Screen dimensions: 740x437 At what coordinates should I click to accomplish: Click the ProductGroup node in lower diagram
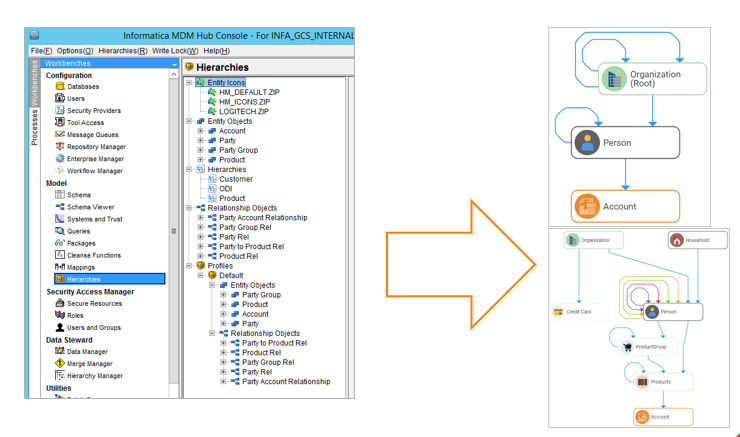pos(648,347)
